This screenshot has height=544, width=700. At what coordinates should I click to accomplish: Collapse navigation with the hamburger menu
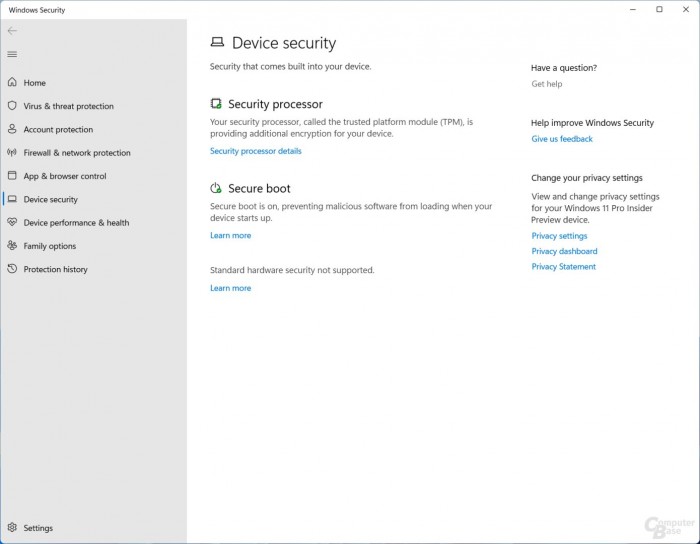[x=12, y=54]
